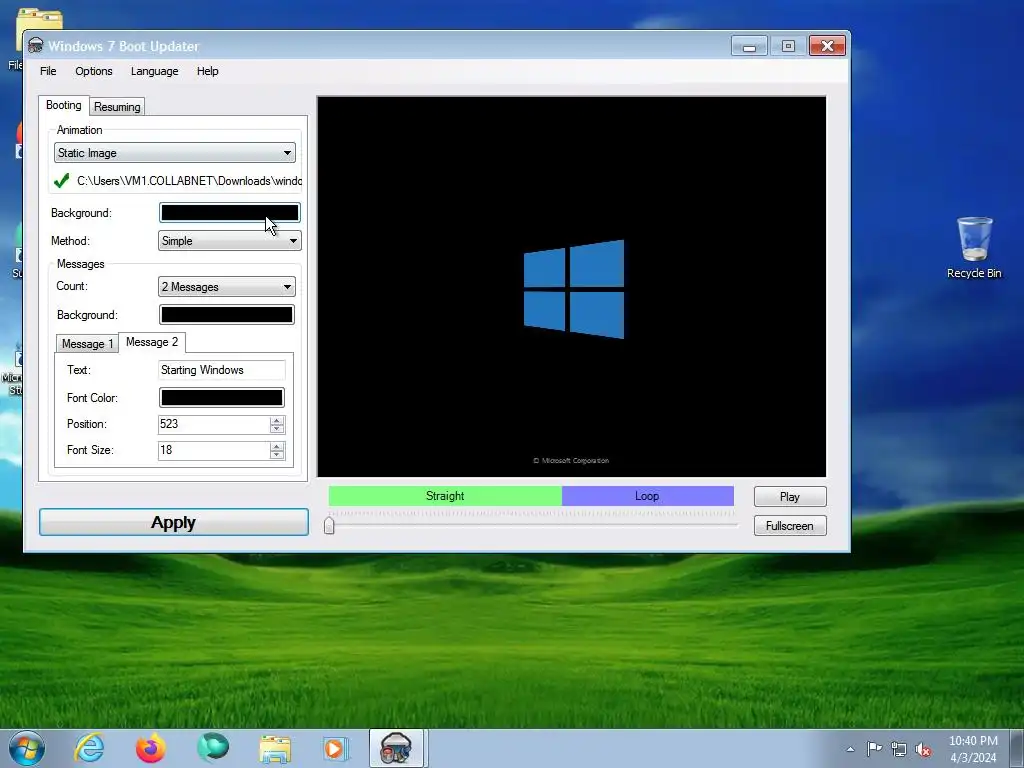Switch to the Resuming tab
Viewport: 1024px width, 768px height.
tap(117, 106)
